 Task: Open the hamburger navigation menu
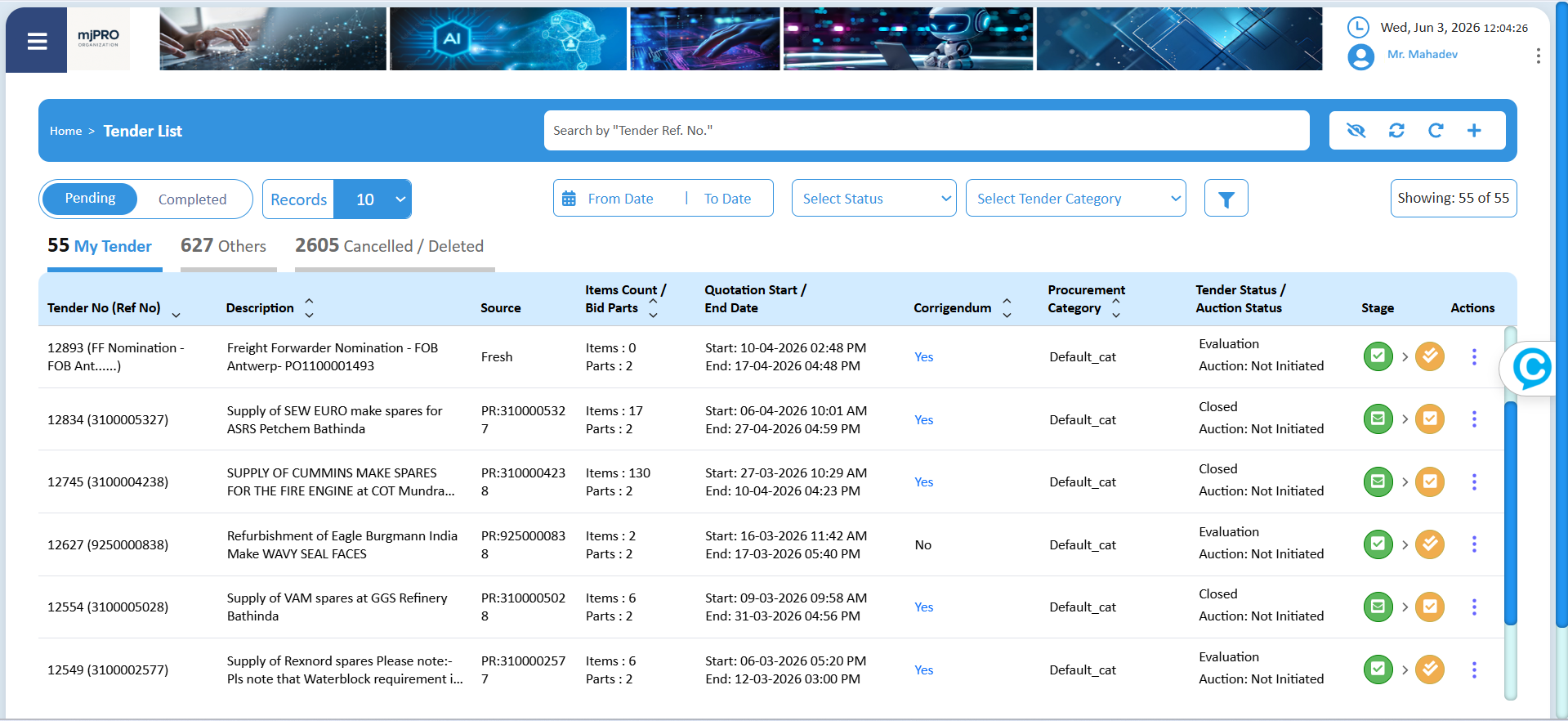(37, 41)
